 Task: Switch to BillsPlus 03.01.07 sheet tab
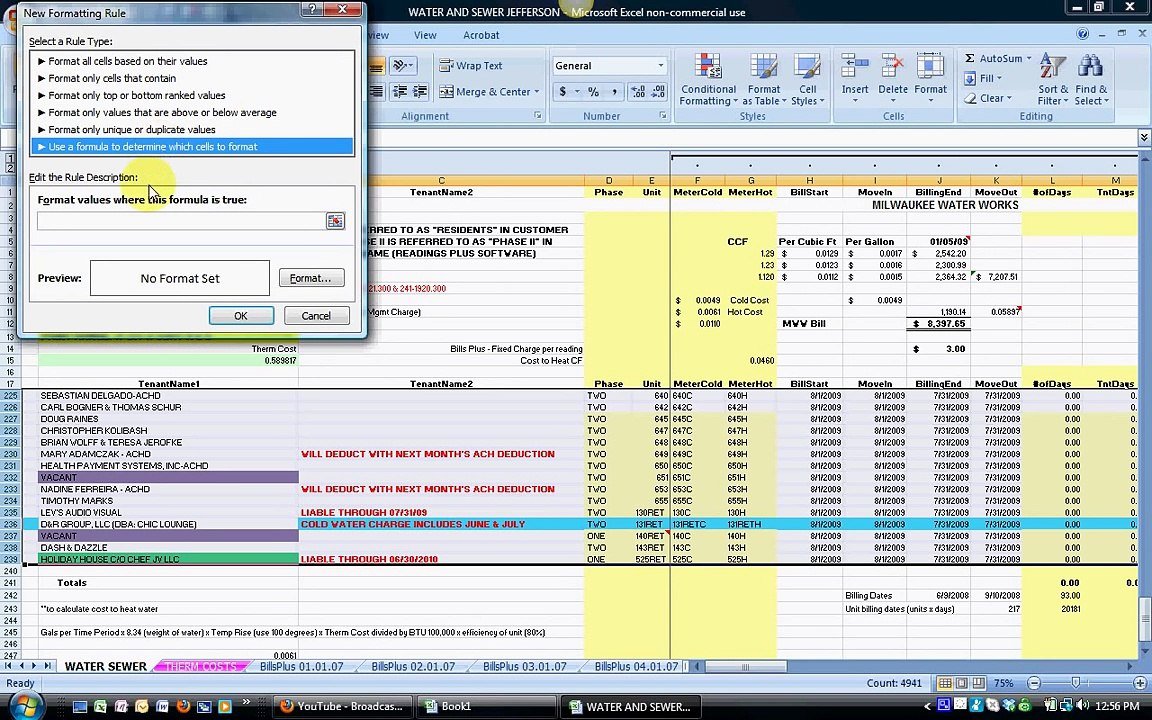525,666
